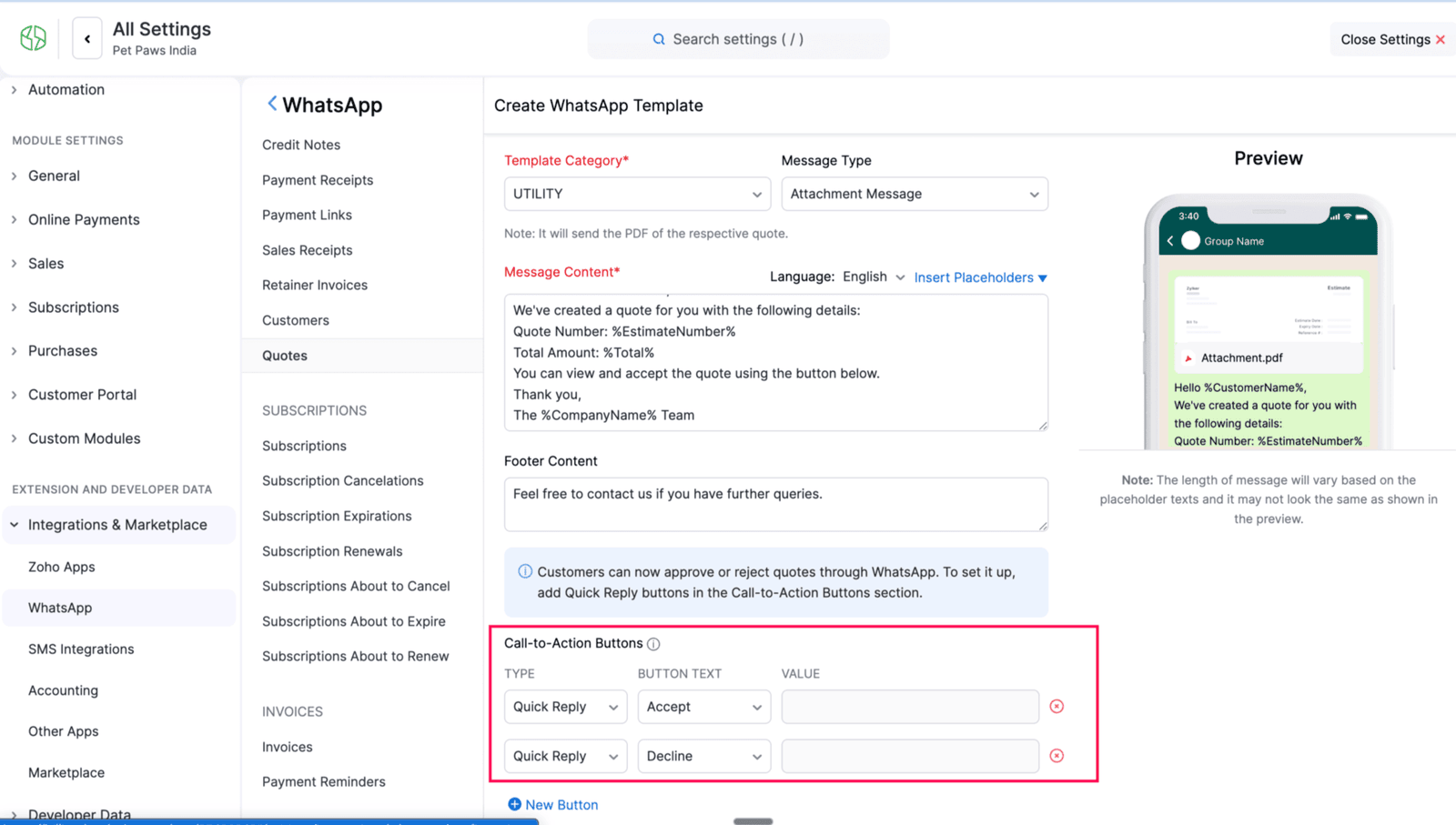
Task: Click the Call-to-Action Buttons info icon
Action: point(653,644)
